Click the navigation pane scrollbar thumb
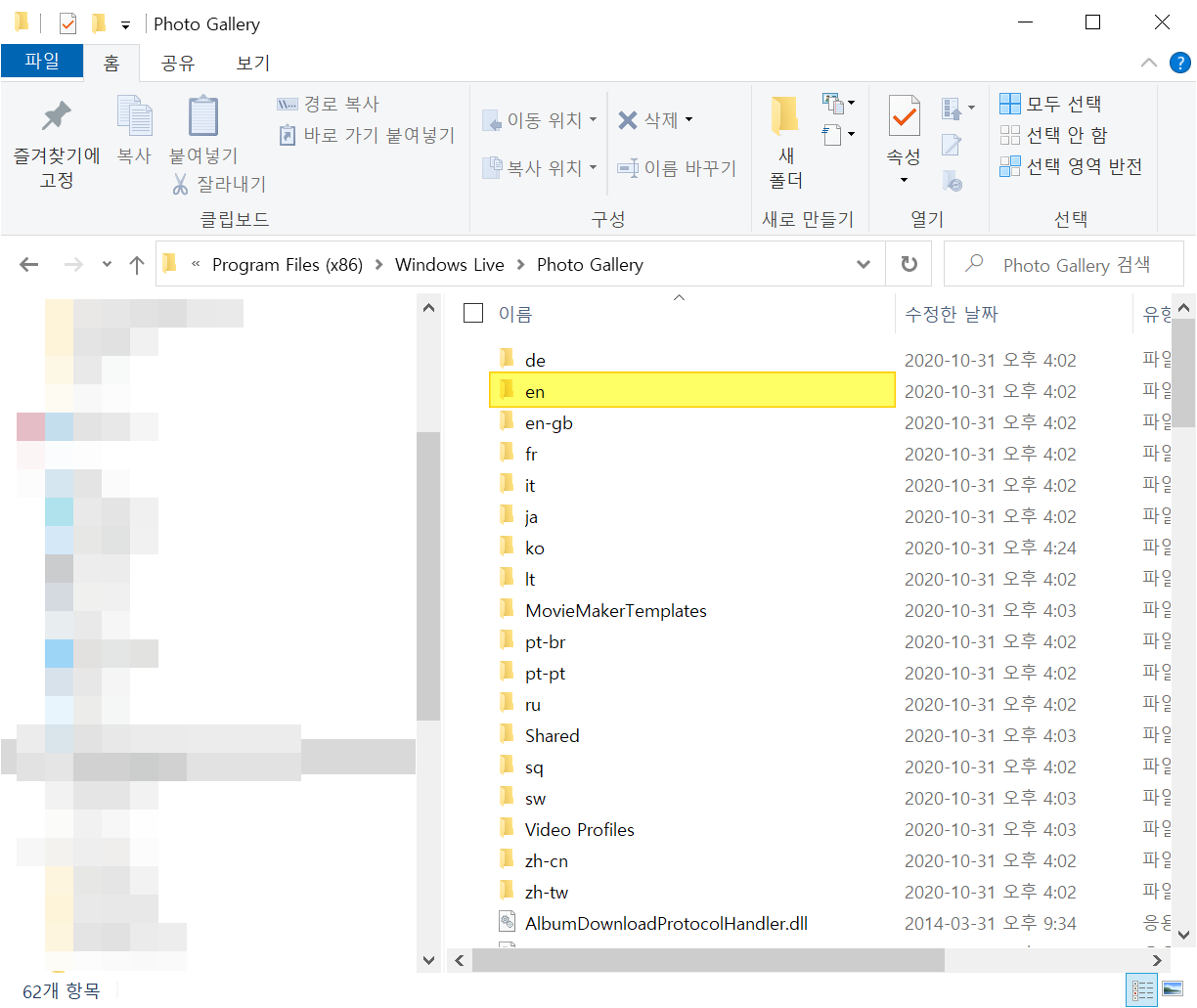The height and width of the screenshot is (1008, 1197). (x=428, y=577)
